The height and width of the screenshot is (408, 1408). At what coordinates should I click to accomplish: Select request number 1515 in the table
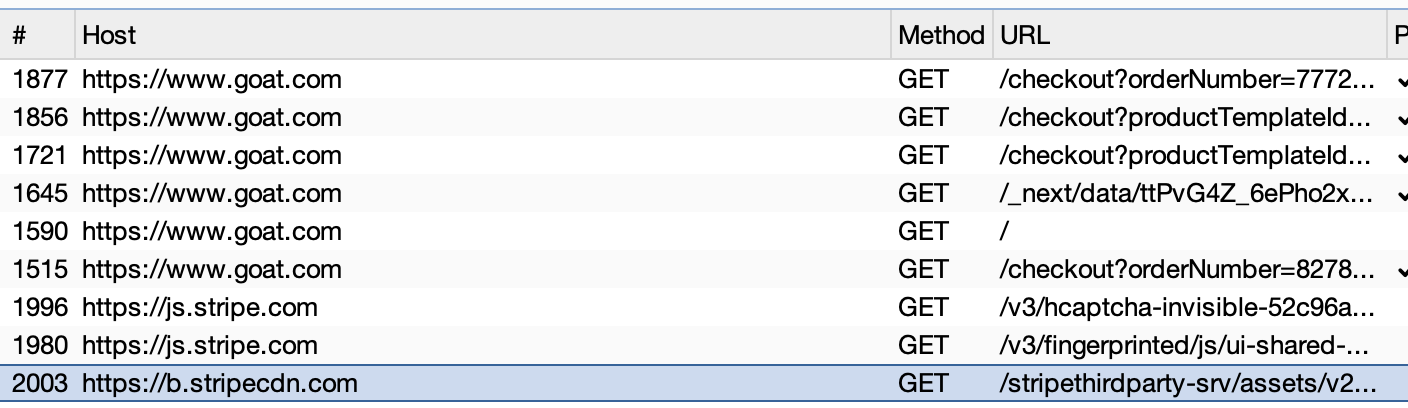[40, 270]
